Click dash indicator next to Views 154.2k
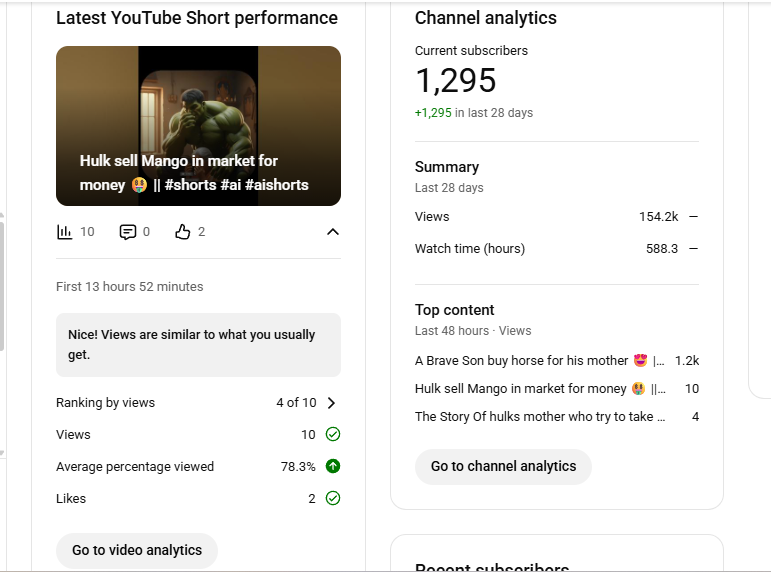 pyautogui.click(x=693, y=217)
